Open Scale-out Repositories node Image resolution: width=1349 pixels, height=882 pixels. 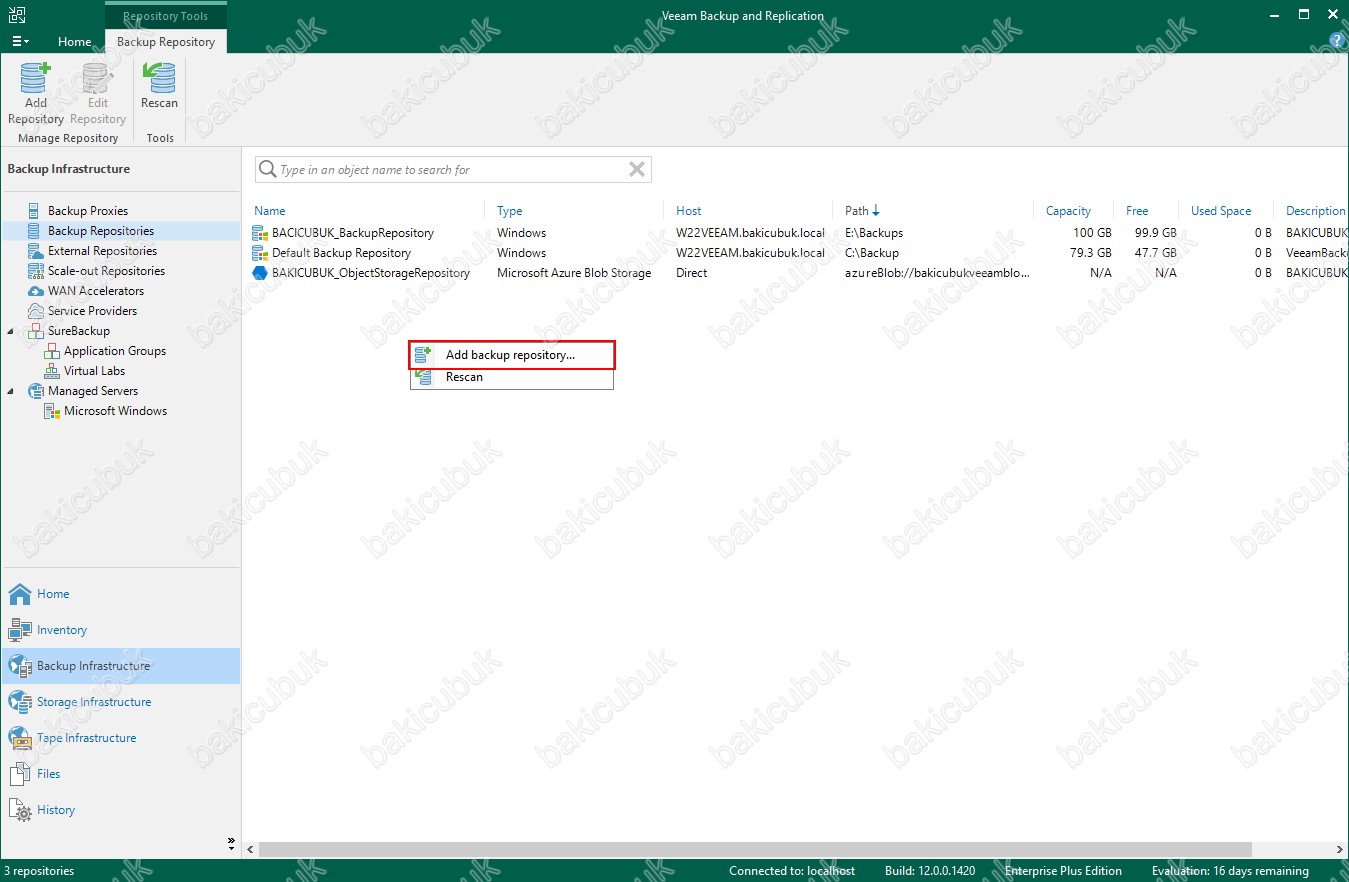click(106, 271)
